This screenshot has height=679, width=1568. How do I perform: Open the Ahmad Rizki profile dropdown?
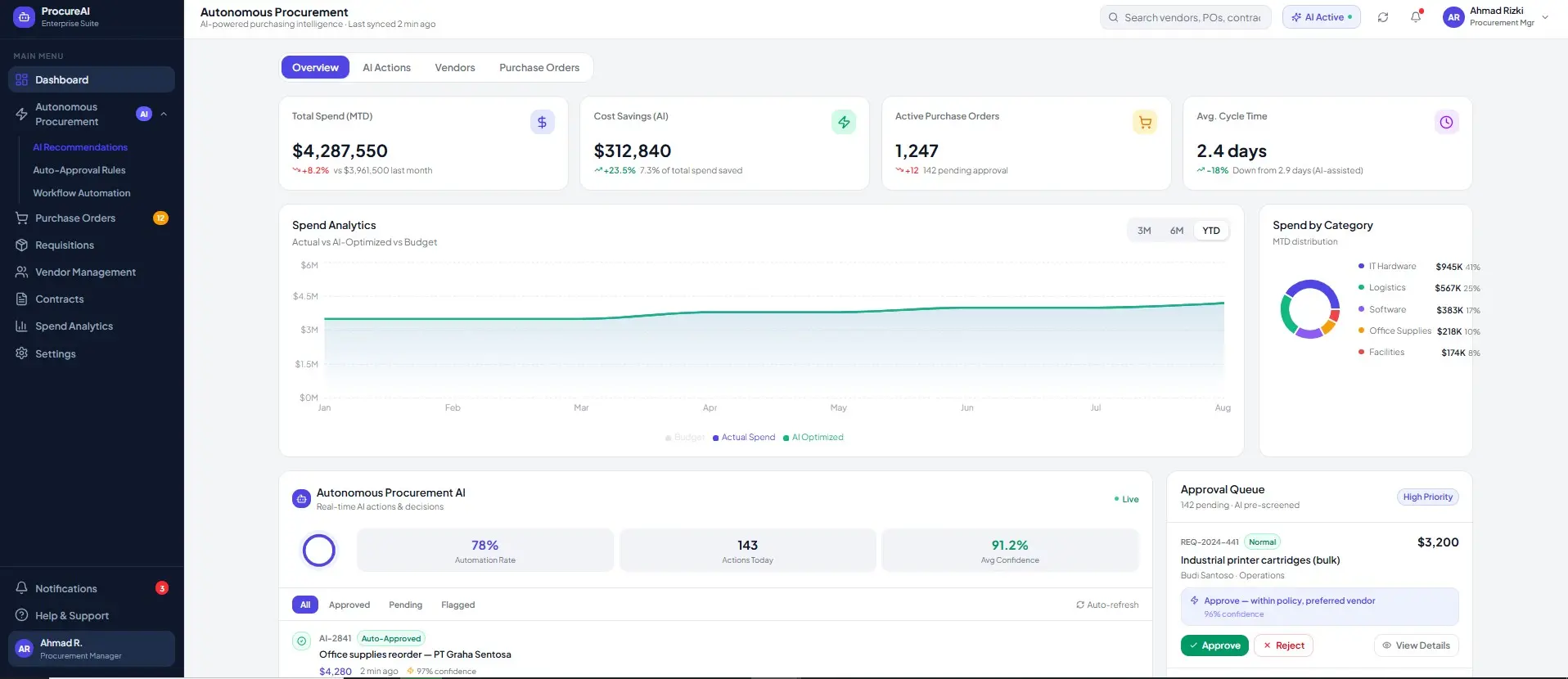(1545, 17)
